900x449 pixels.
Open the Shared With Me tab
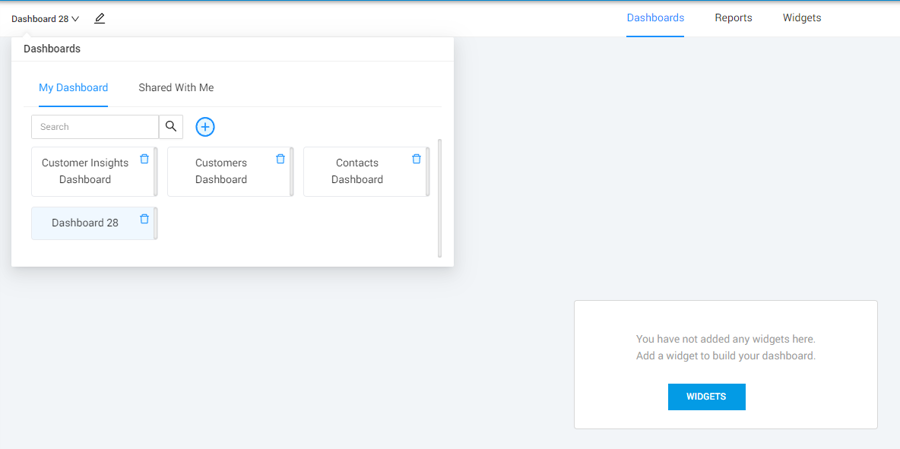pos(176,88)
